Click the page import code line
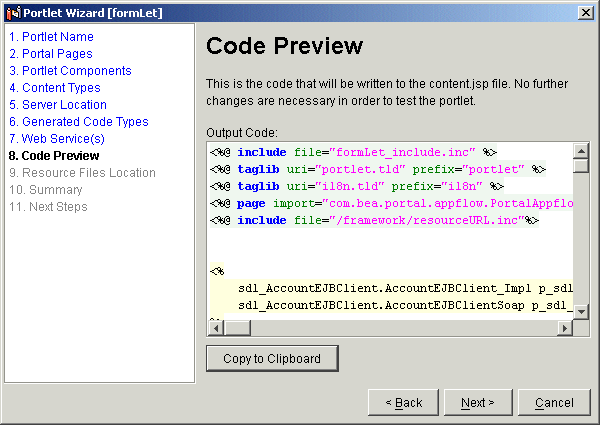Image resolution: width=600 pixels, height=425 pixels. 391,203
